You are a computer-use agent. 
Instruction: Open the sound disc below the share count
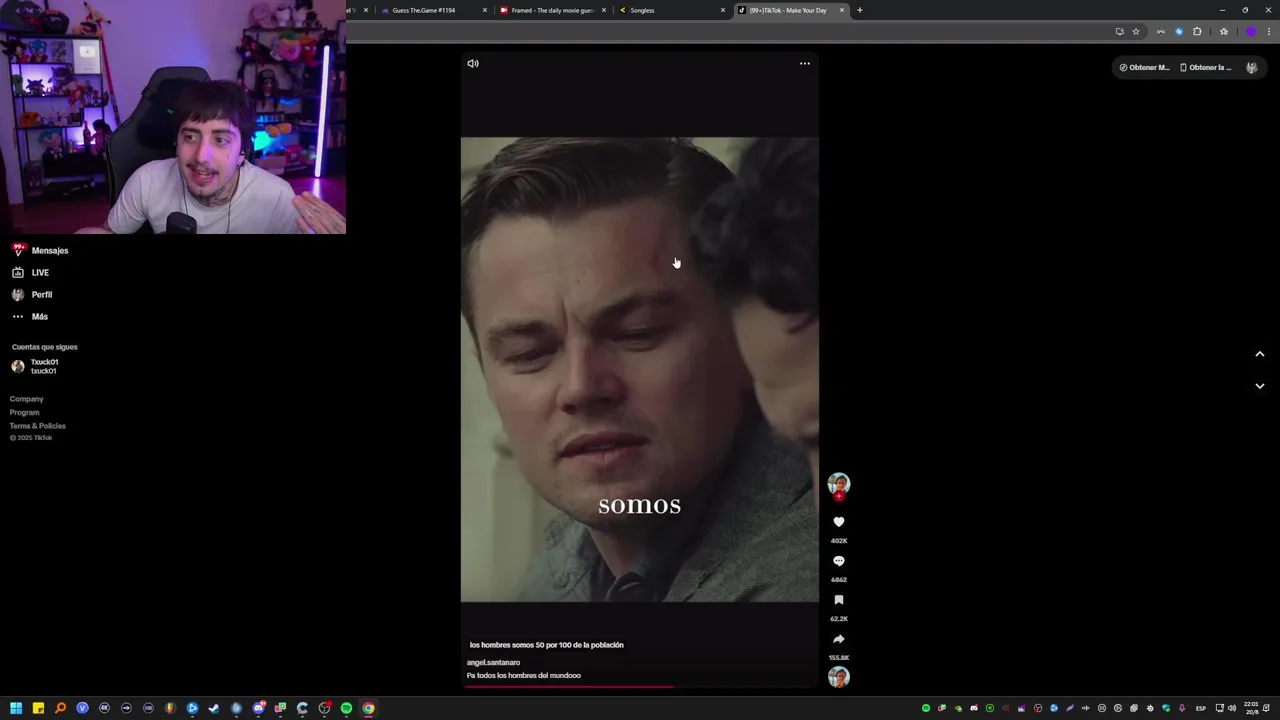839,677
